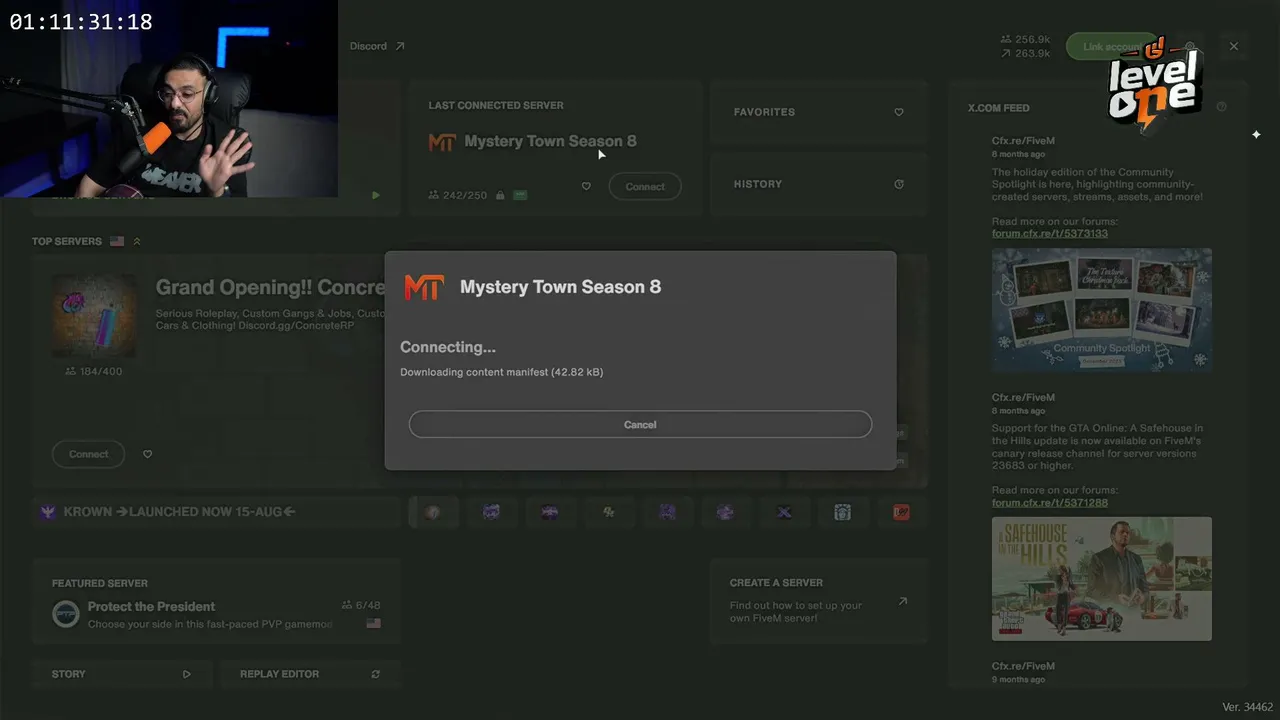Click the 256.9k players online stat
Viewport: 1280px width, 720px height.
point(1026,40)
